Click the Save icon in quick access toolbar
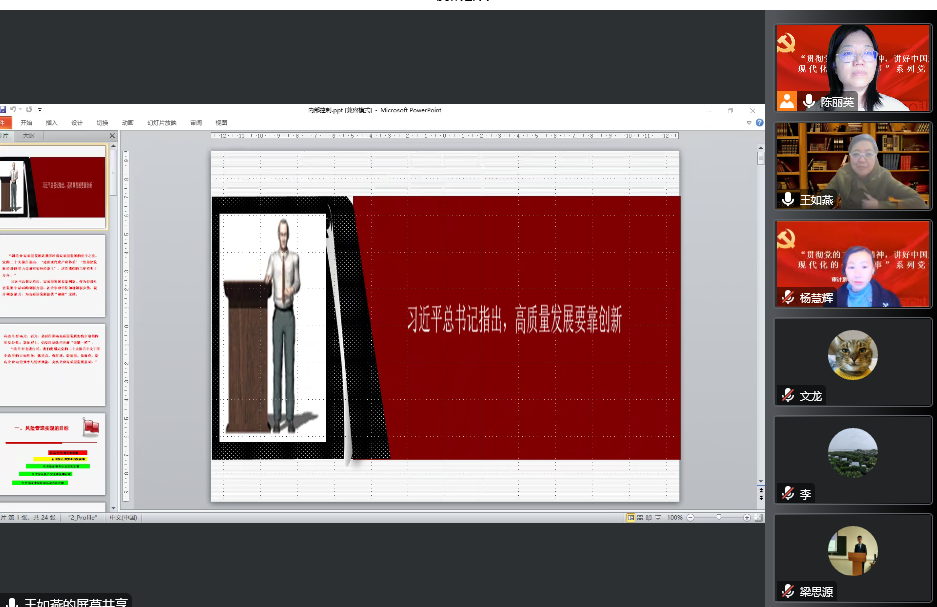This screenshot has width=937, height=607. (x=4, y=110)
